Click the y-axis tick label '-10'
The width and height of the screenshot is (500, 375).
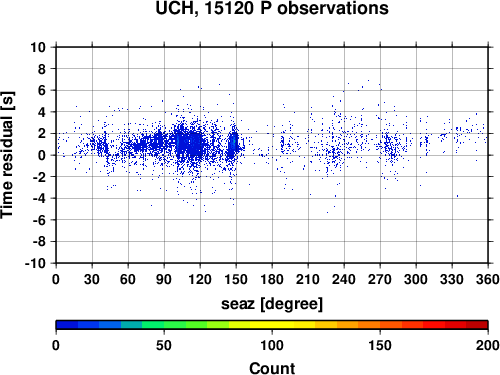(35, 263)
